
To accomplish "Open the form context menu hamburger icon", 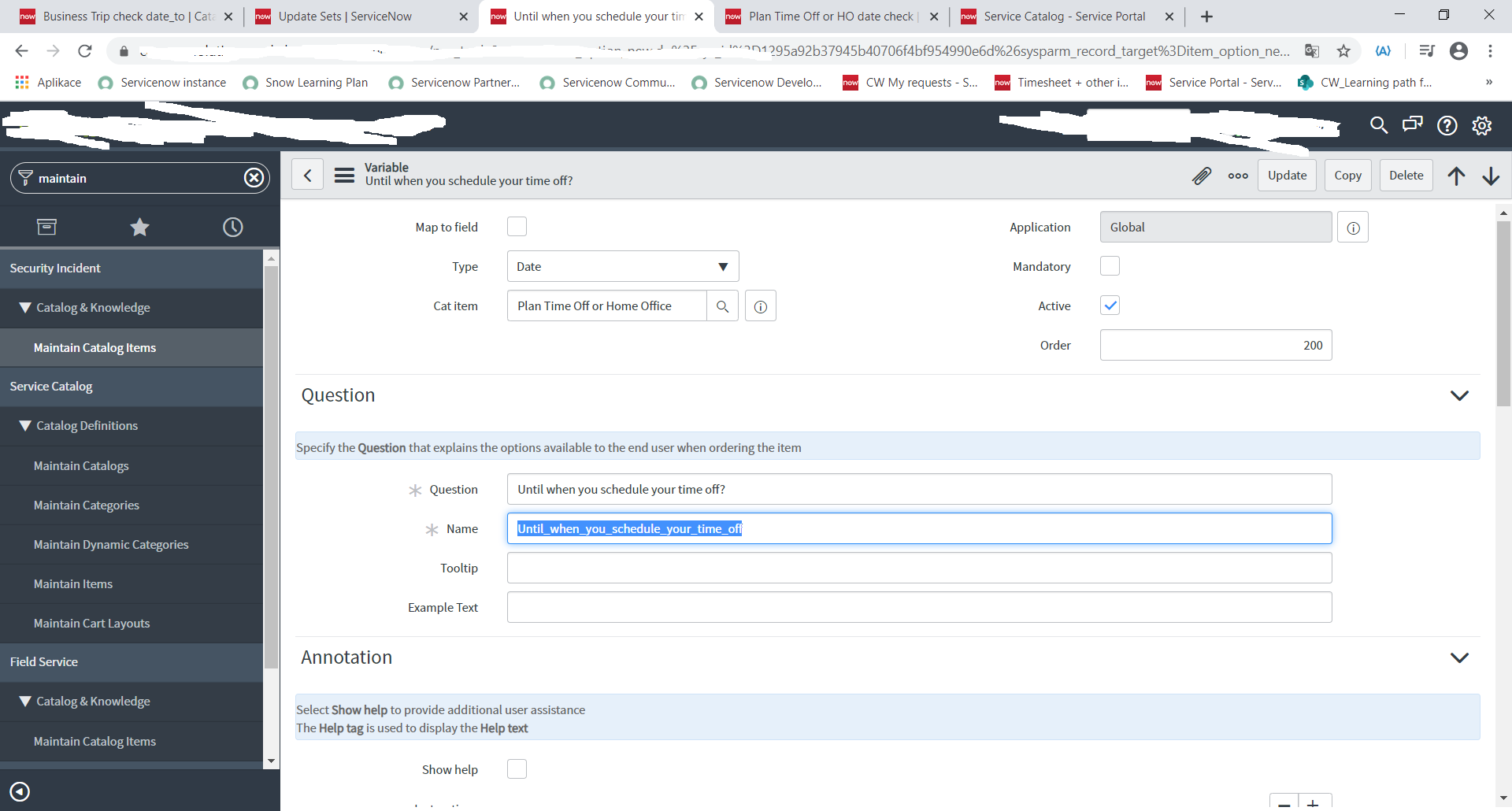I will (344, 175).
